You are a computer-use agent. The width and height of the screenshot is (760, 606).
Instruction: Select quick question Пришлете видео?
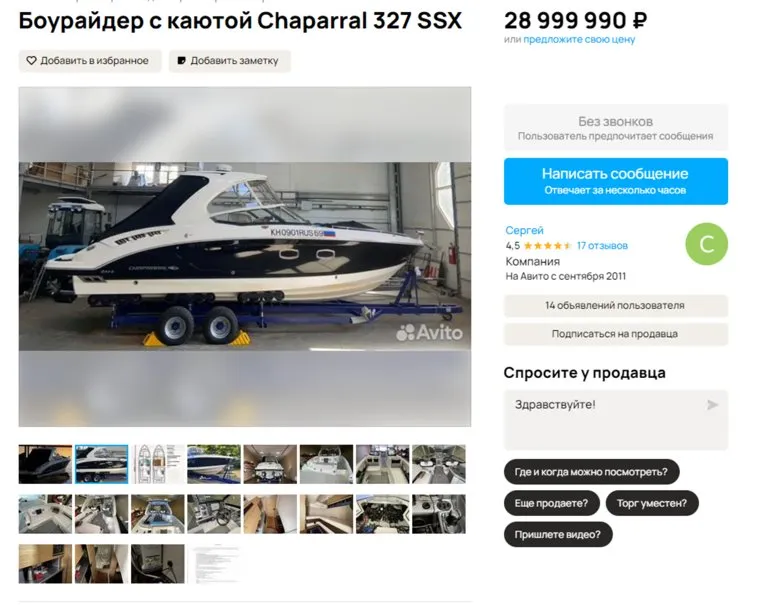558,534
